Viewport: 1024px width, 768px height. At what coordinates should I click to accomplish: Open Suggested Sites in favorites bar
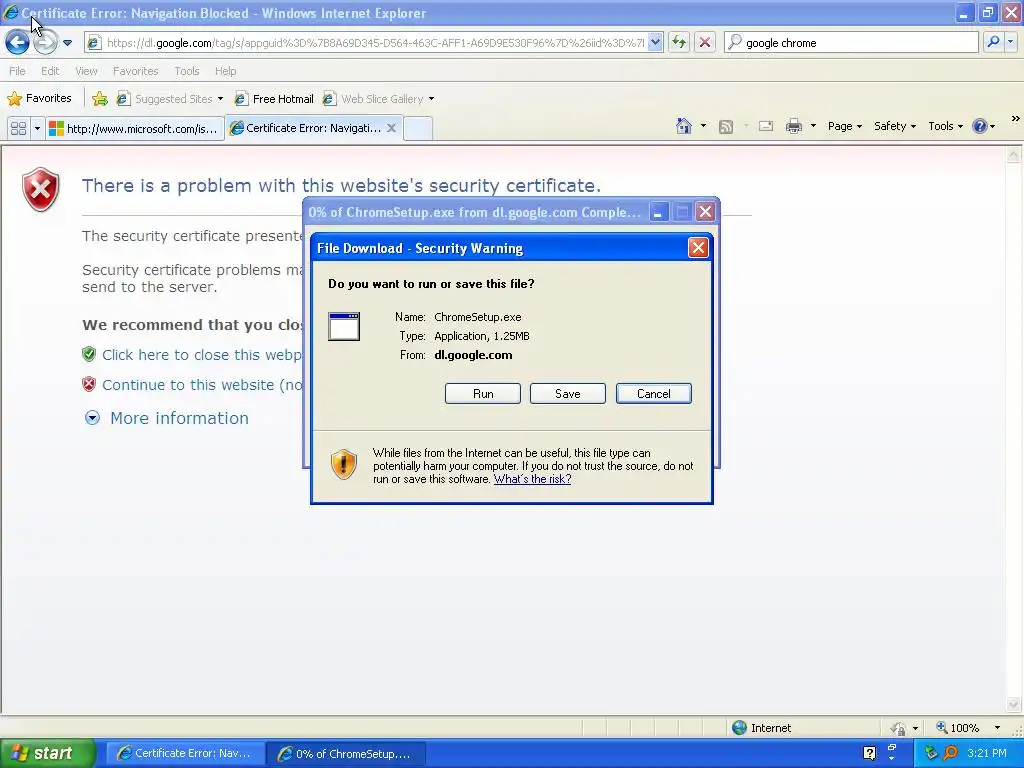170,99
